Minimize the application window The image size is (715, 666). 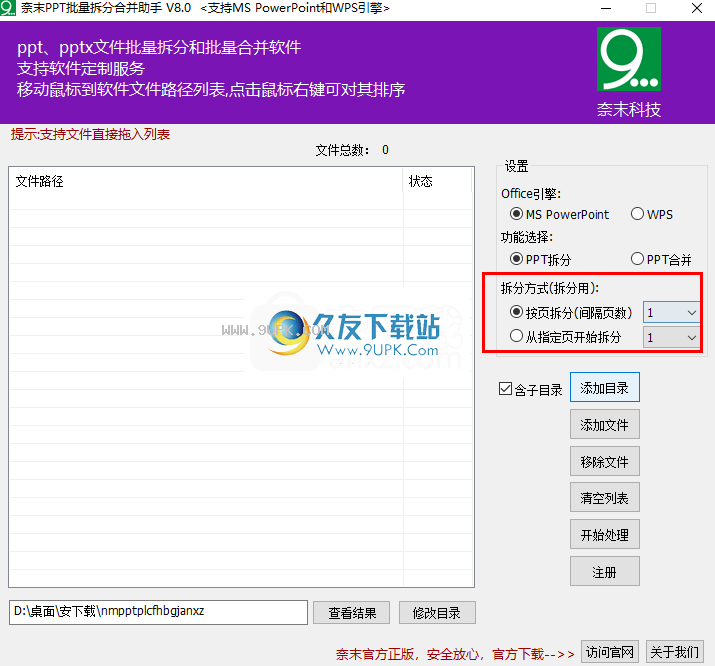click(606, 8)
